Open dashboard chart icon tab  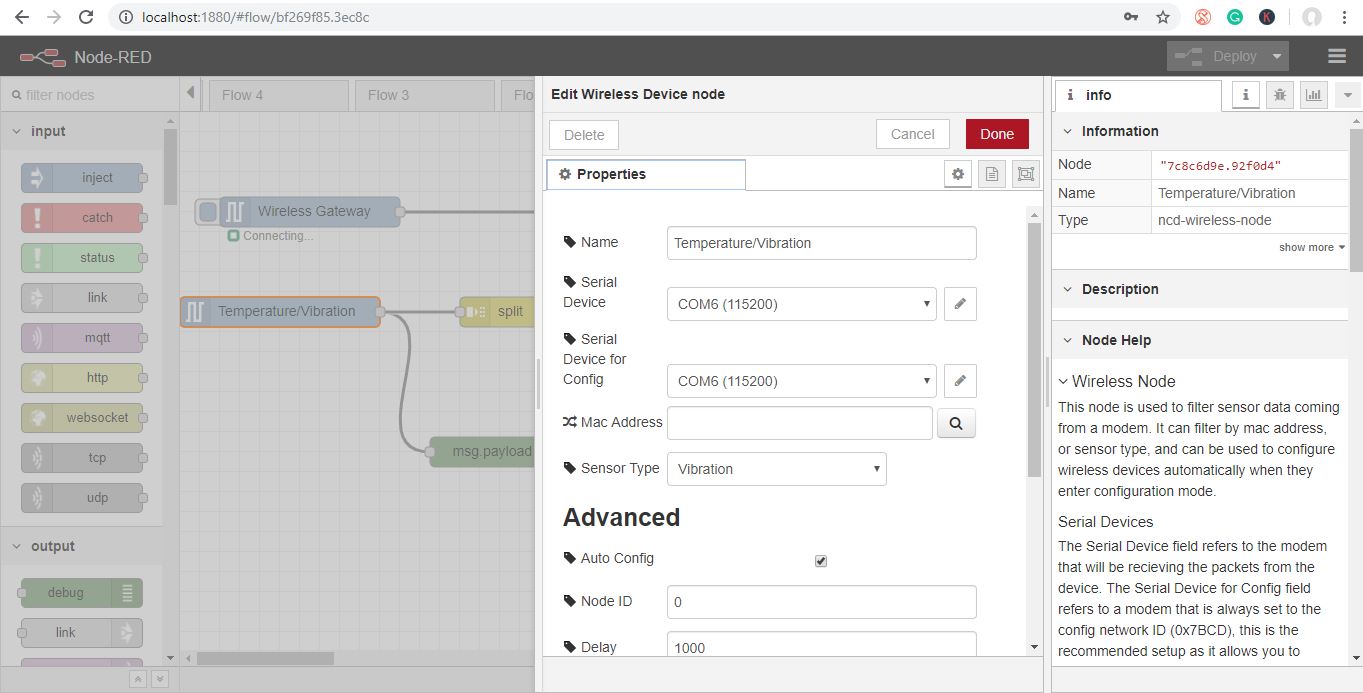pos(1313,95)
